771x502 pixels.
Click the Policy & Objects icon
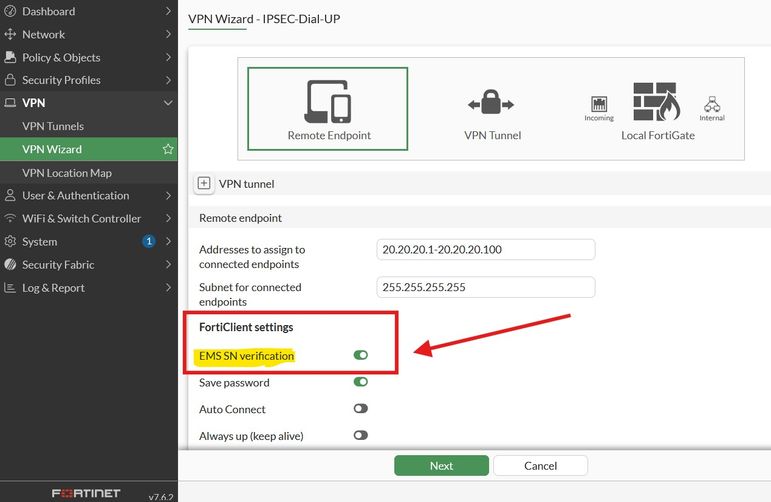point(10,57)
